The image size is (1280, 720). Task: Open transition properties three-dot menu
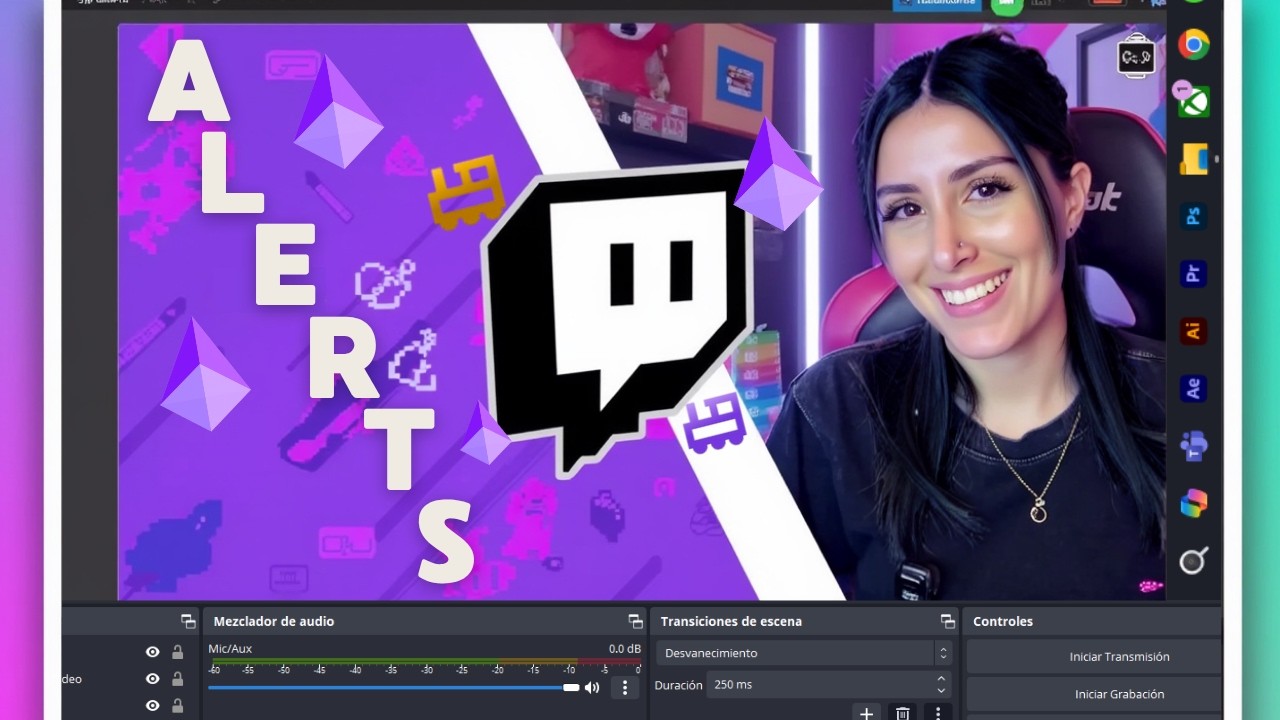(938, 713)
